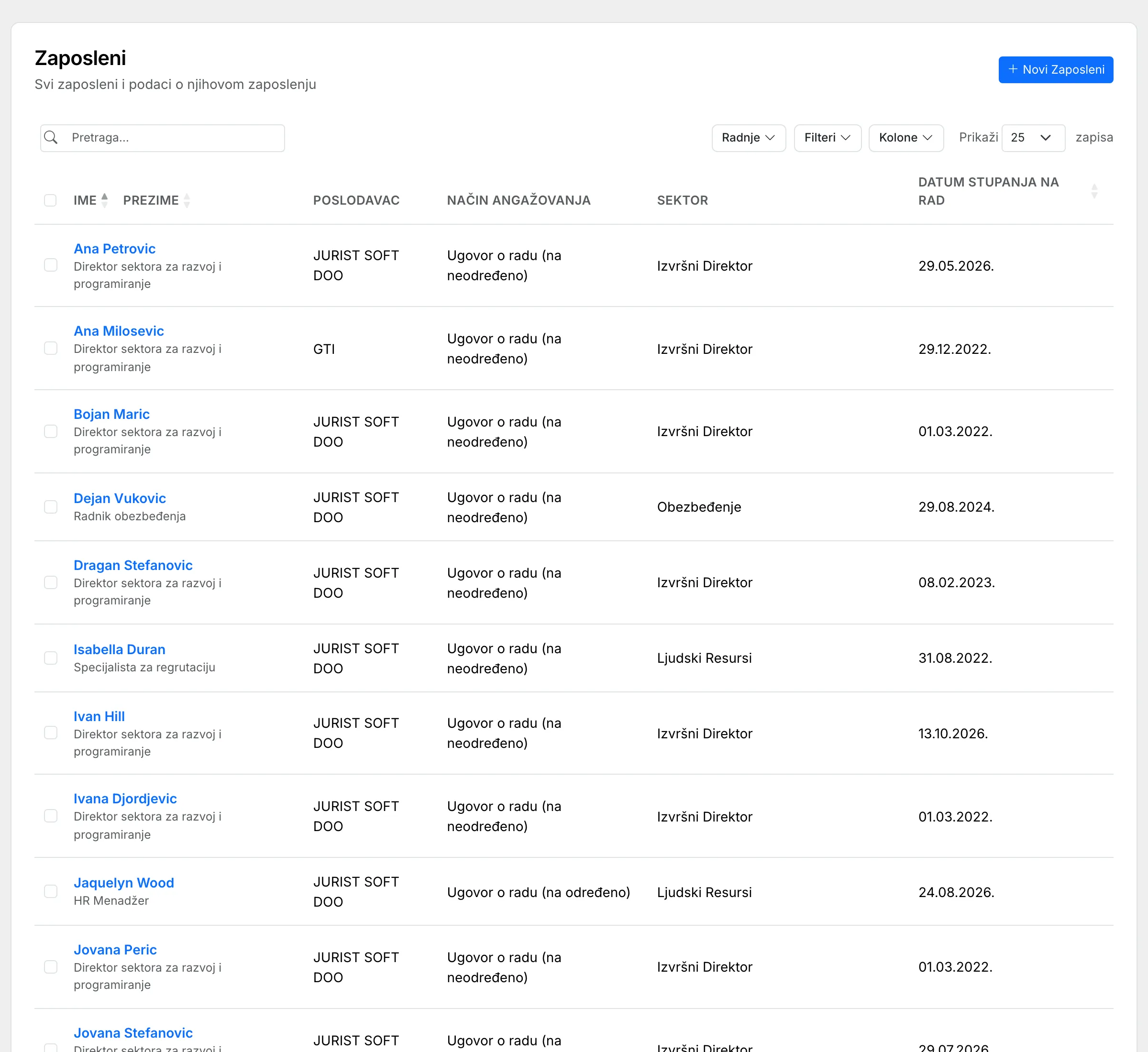The width and height of the screenshot is (1148, 1052).
Task: Open the Kolone dropdown
Action: click(905, 138)
